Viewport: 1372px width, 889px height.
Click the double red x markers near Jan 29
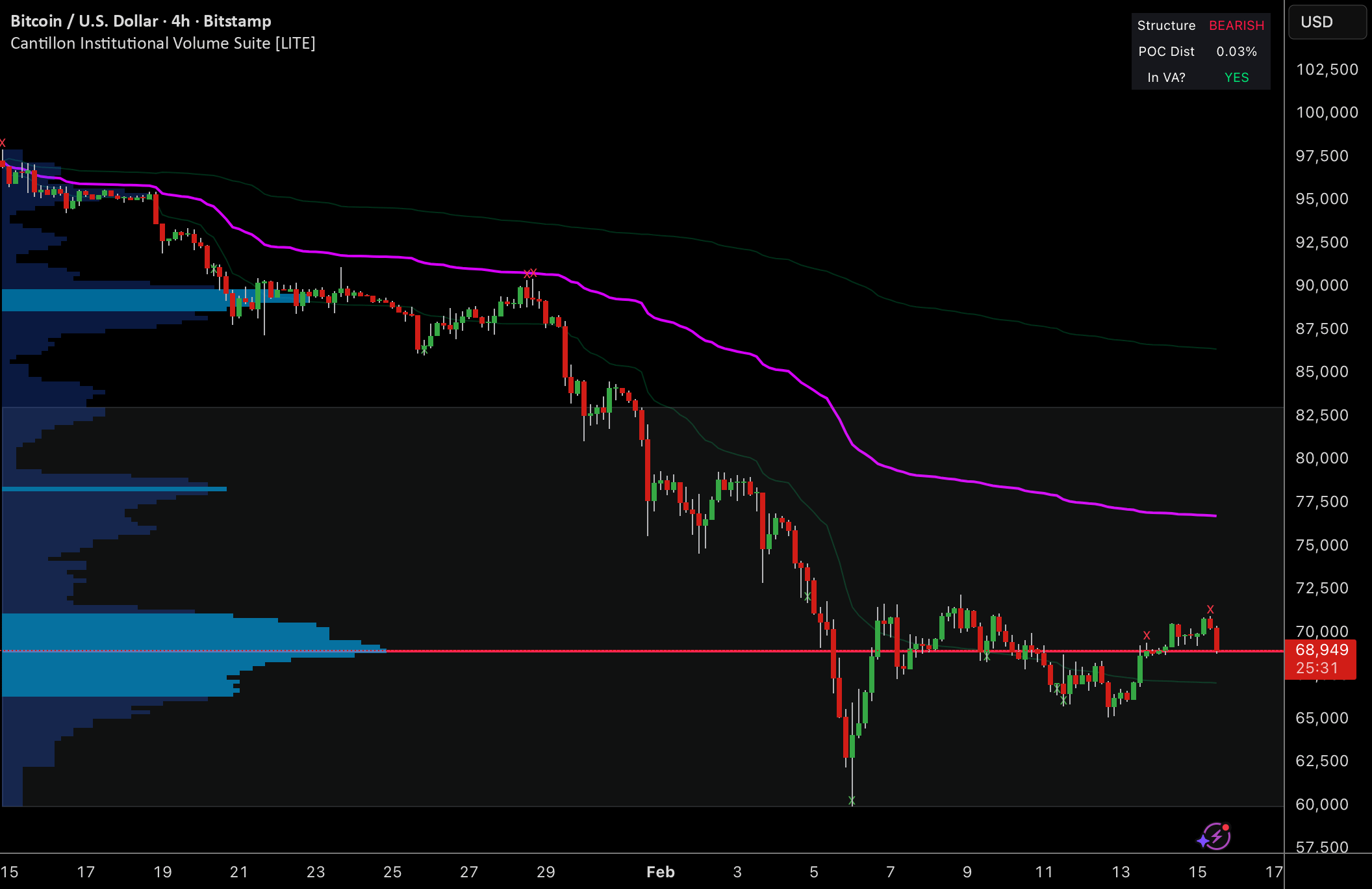(x=530, y=273)
